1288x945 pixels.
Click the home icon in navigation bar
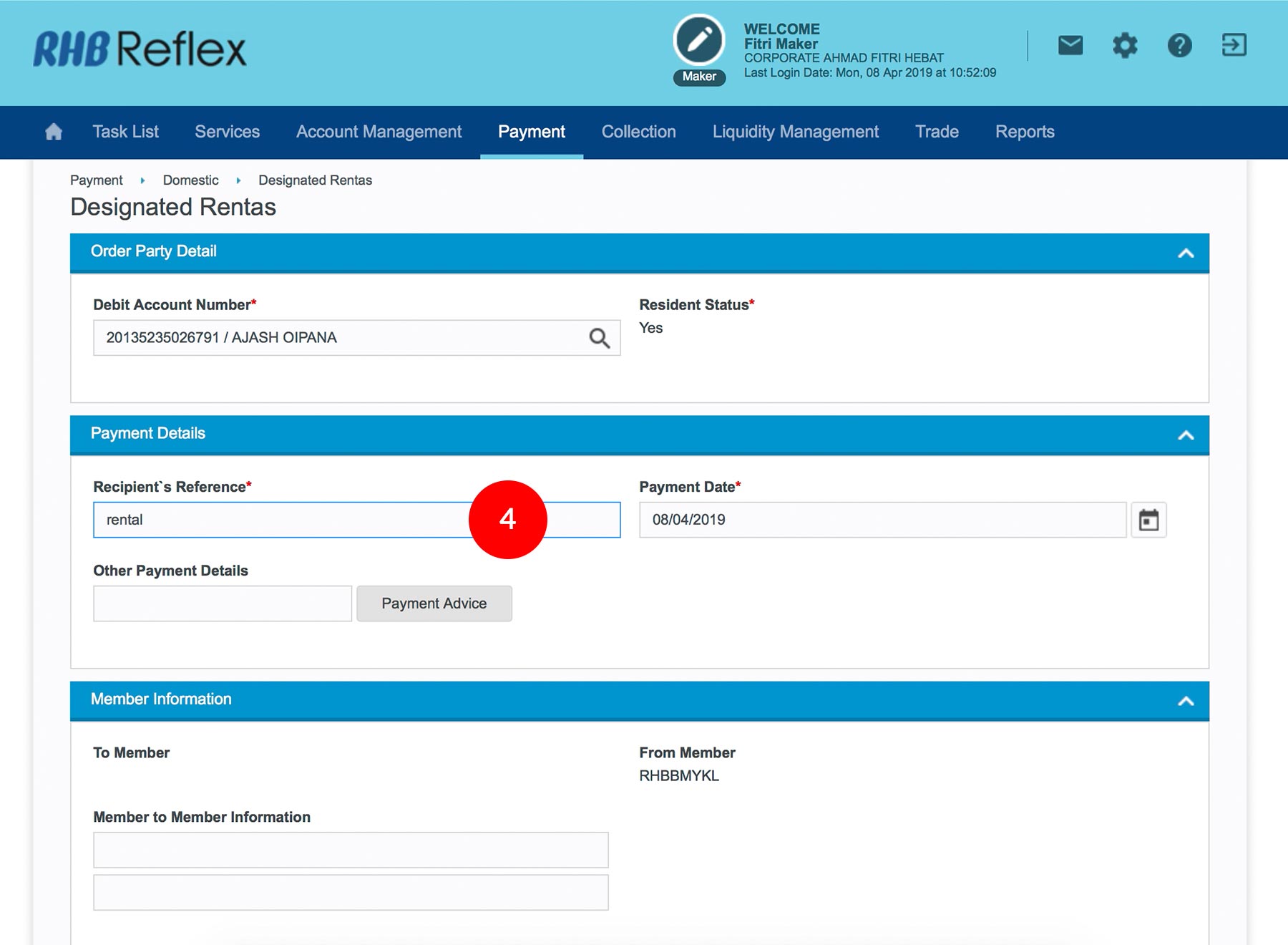point(54,132)
